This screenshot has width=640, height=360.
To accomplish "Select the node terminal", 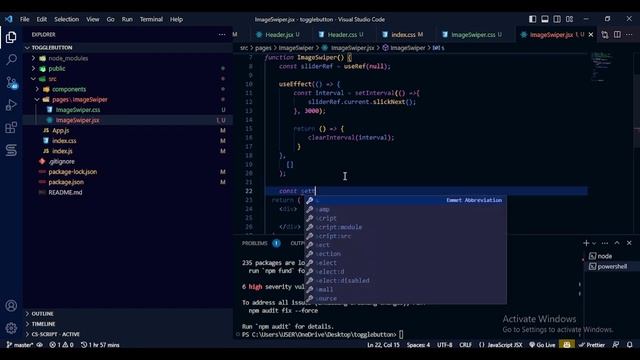I will (x=604, y=256).
